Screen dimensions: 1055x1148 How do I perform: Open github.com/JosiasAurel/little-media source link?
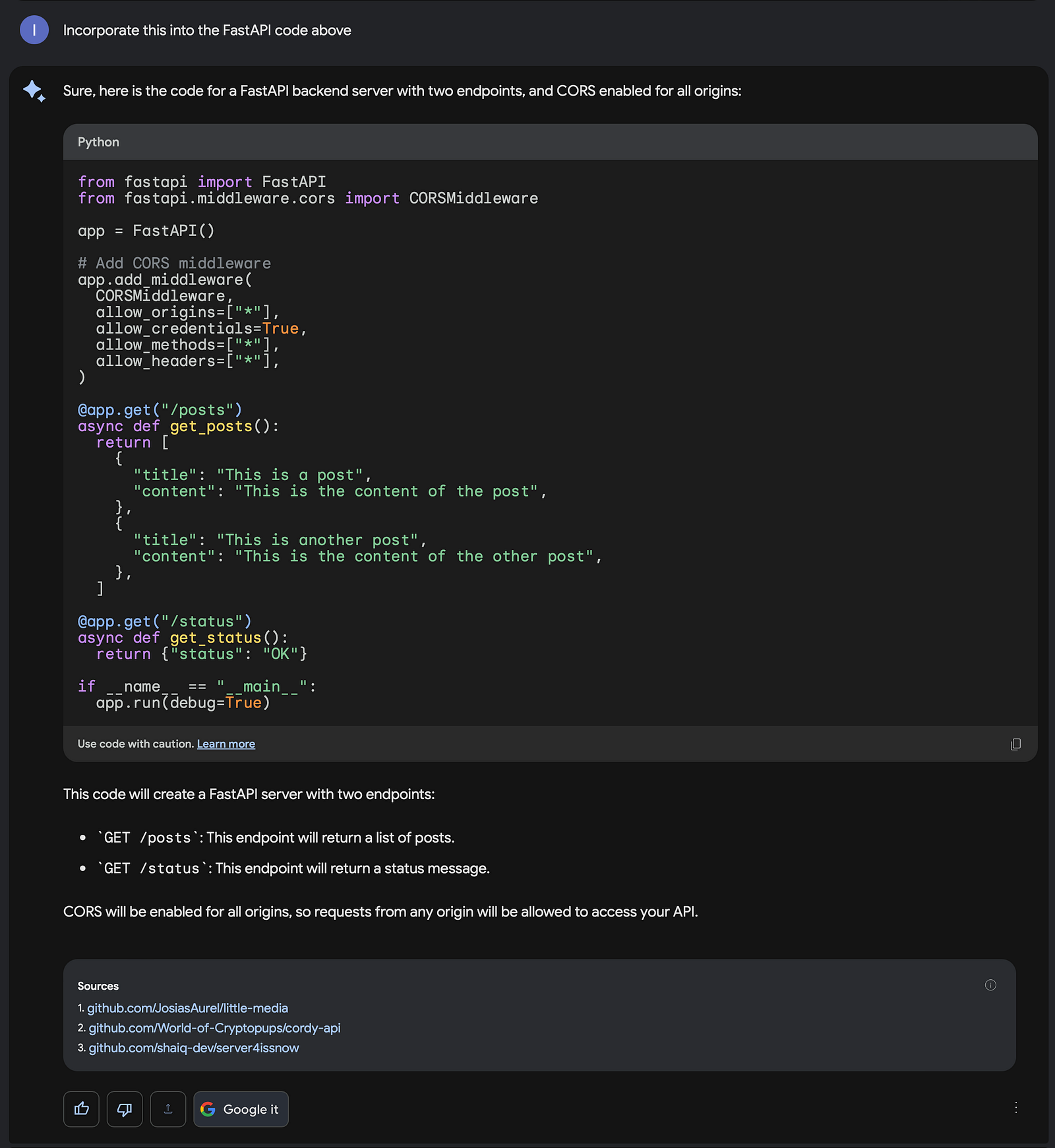pyautogui.click(x=187, y=1008)
